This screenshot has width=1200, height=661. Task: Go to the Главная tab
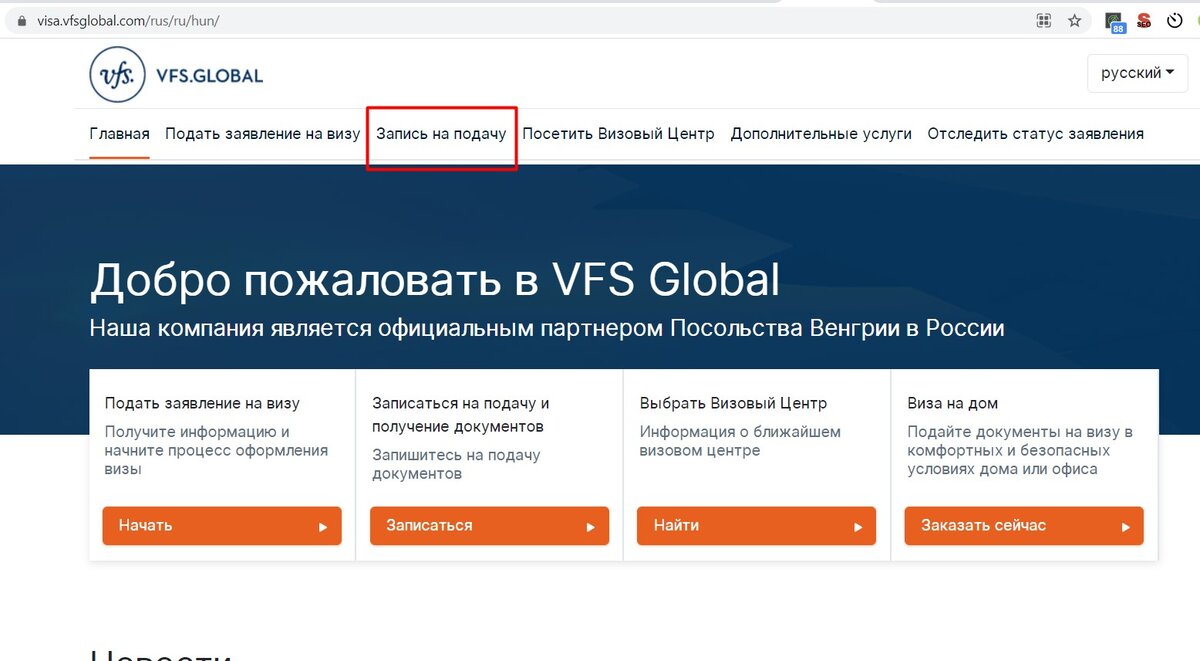pos(119,133)
